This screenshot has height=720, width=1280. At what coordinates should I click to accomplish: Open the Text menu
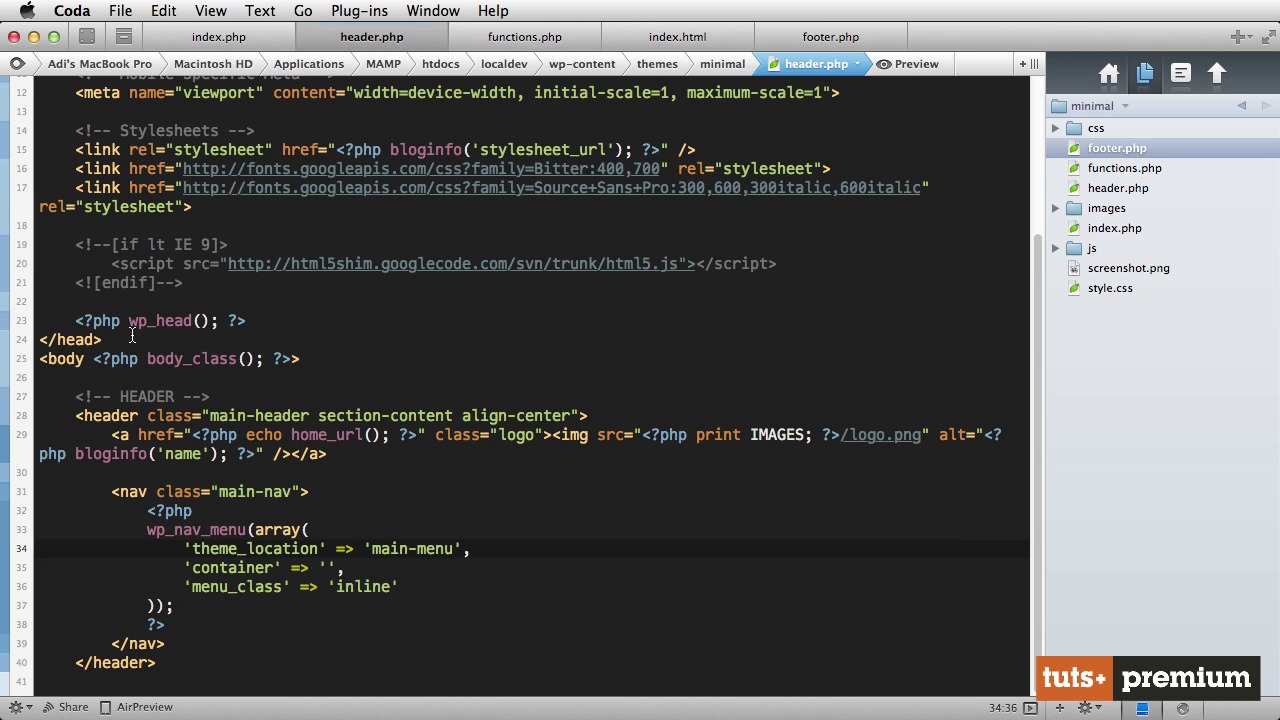260,11
